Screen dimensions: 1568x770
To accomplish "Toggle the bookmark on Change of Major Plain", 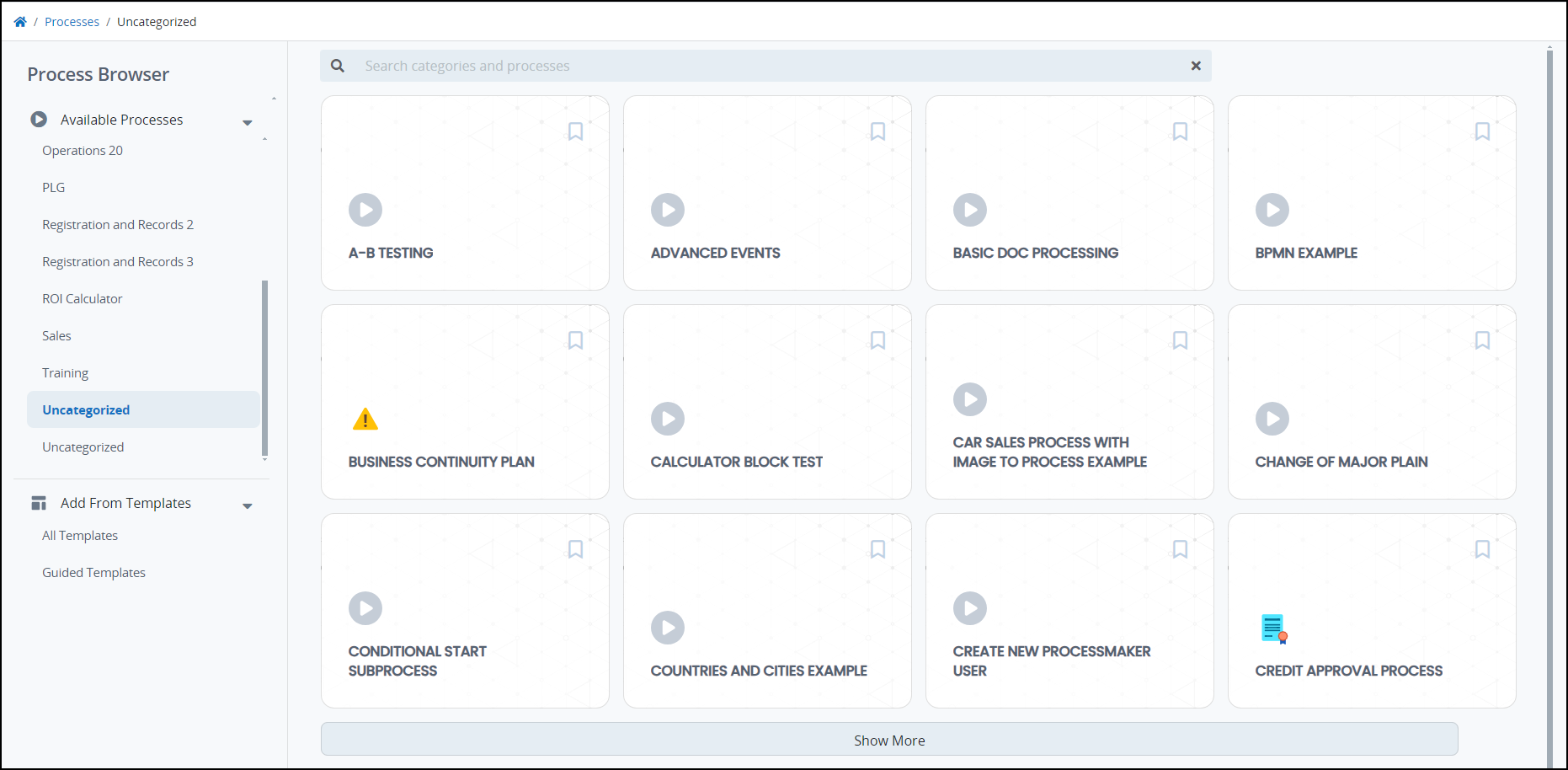I will tap(1482, 340).
